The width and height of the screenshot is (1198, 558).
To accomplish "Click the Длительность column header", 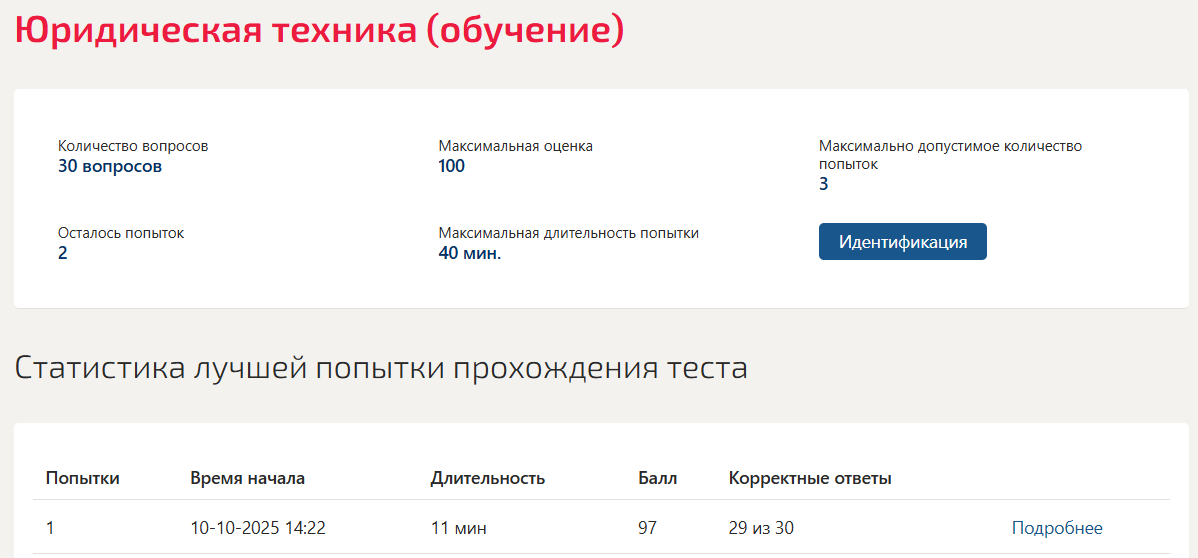I will point(487,479).
